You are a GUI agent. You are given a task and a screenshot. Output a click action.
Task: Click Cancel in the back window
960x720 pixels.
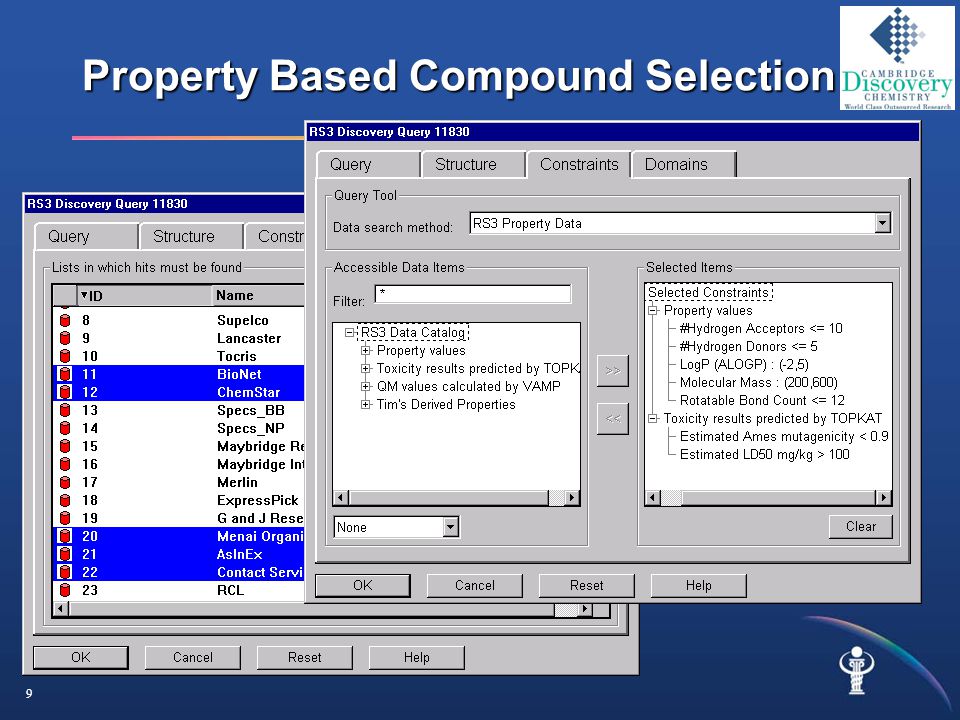pos(193,658)
